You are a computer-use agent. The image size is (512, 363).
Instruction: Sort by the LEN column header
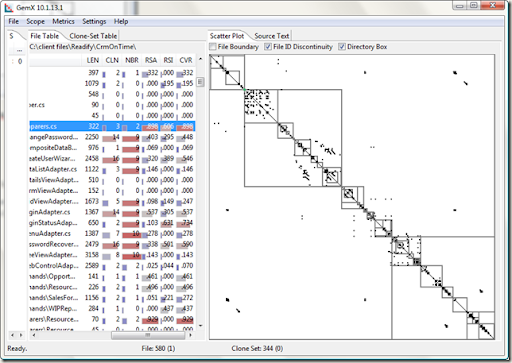pyautogui.click(x=92, y=60)
